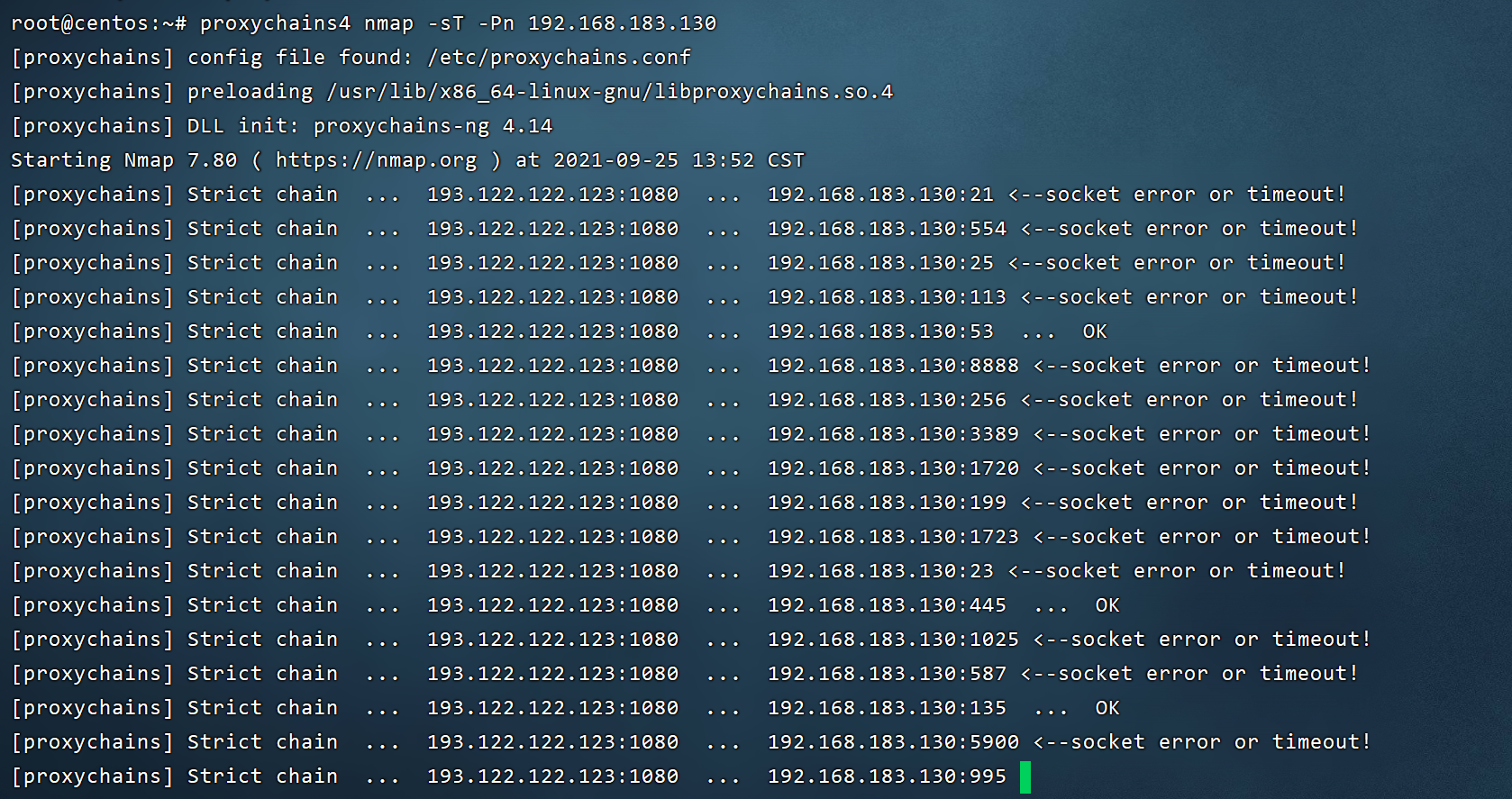Click target address '192.168.183.130:1723'
The width and height of the screenshot is (1512, 799).
[x=893, y=537]
